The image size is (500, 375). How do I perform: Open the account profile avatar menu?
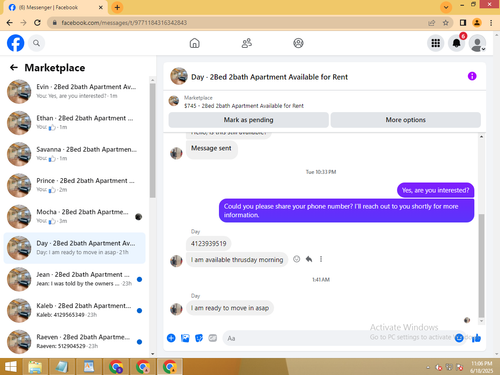click(477, 43)
